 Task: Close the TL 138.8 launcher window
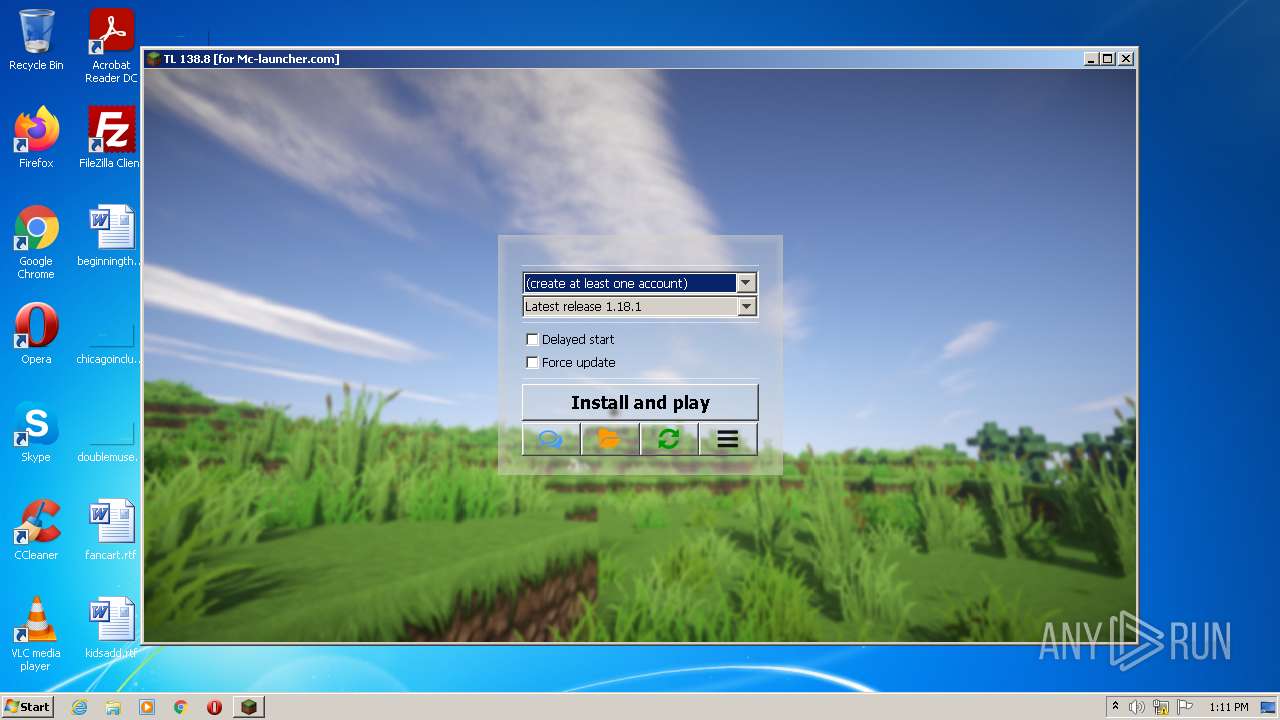(x=1126, y=59)
